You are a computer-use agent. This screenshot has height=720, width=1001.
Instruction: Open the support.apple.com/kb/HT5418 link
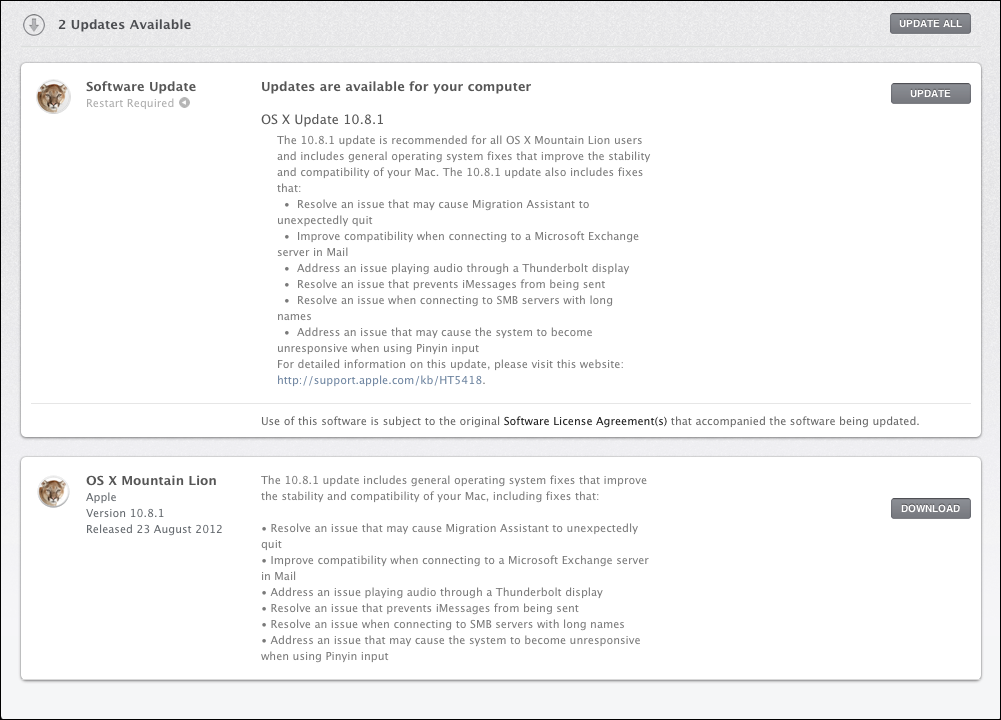click(380, 380)
